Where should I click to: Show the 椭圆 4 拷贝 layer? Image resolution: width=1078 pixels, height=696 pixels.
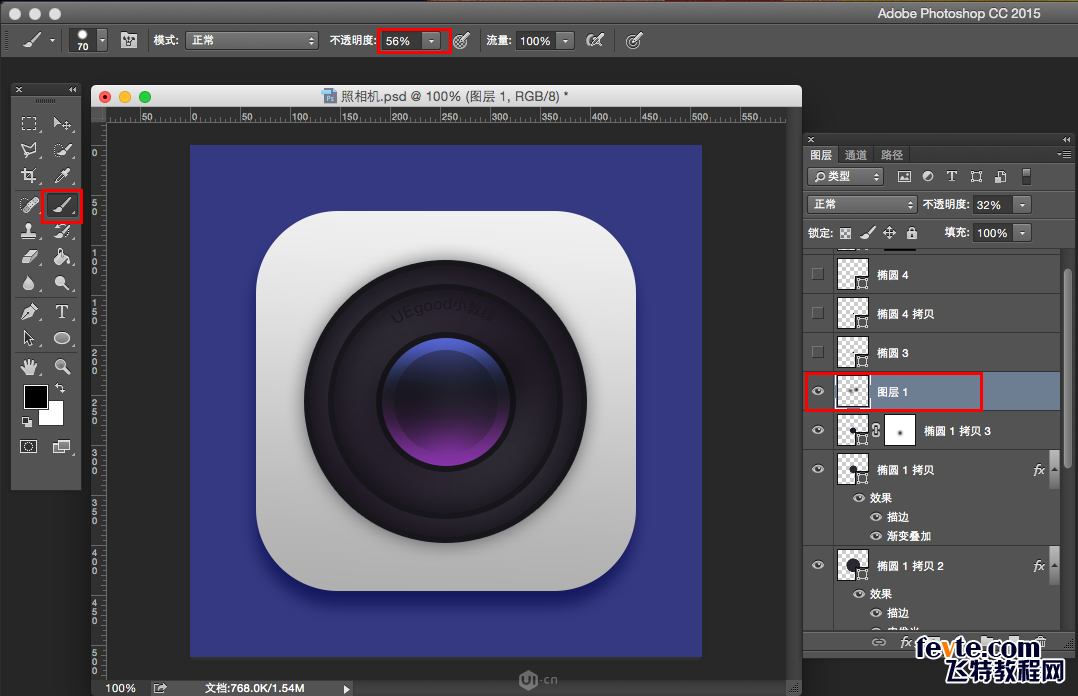(817, 313)
